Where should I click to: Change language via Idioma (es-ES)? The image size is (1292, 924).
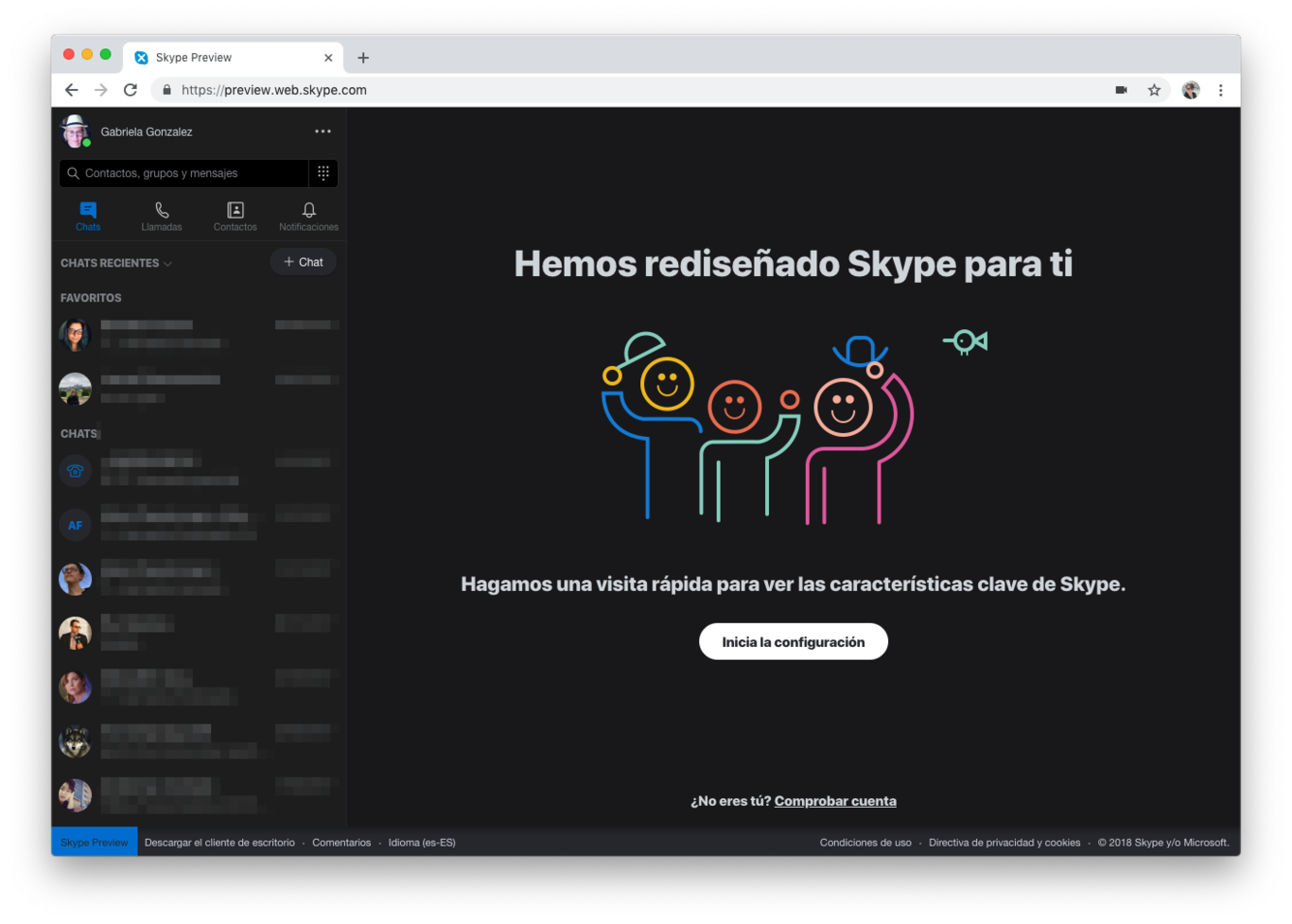tap(422, 843)
